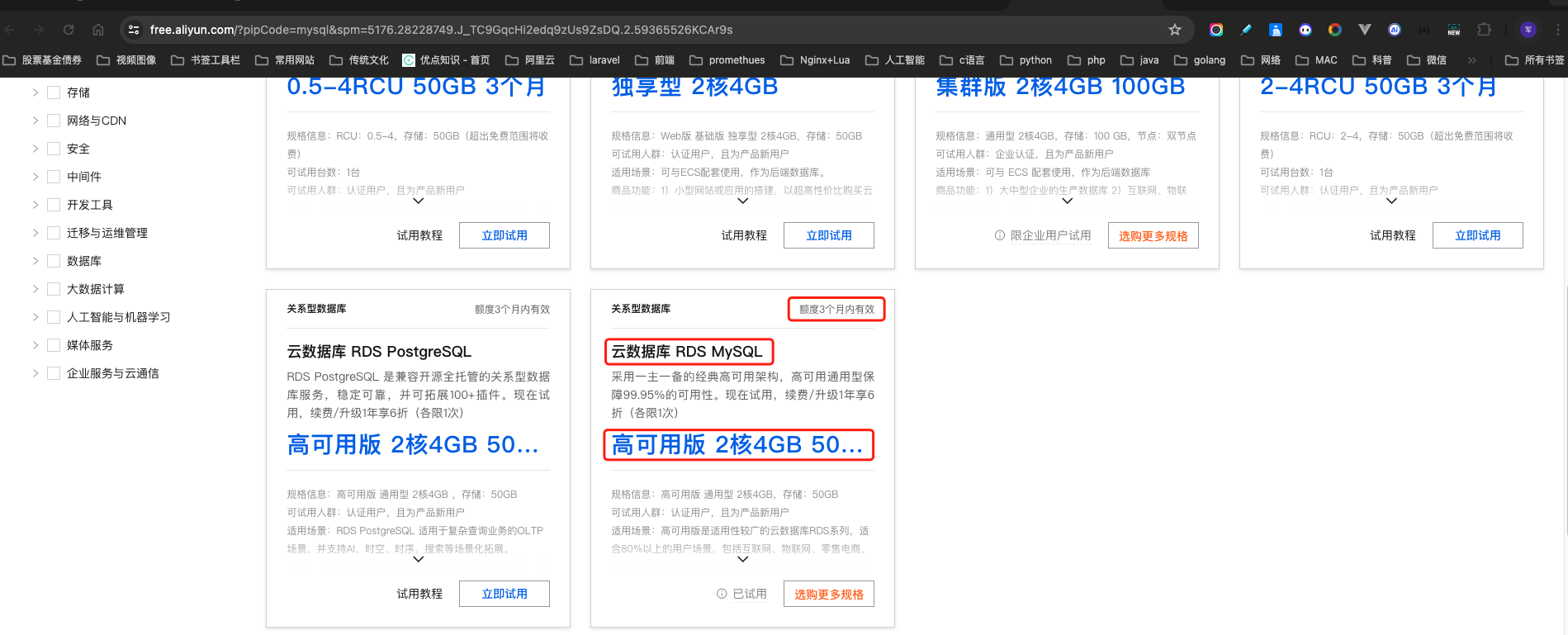The width and height of the screenshot is (1568, 635).
Task: Click 选购更多规格 on the RDS MySQL card
Action: click(829, 594)
